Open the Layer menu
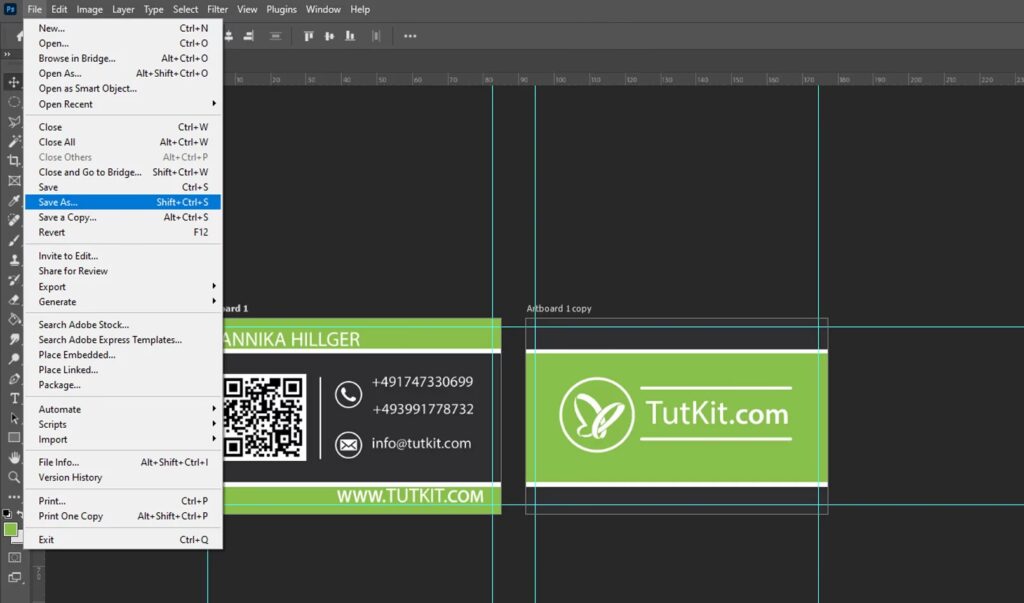 (x=123, y=9)
